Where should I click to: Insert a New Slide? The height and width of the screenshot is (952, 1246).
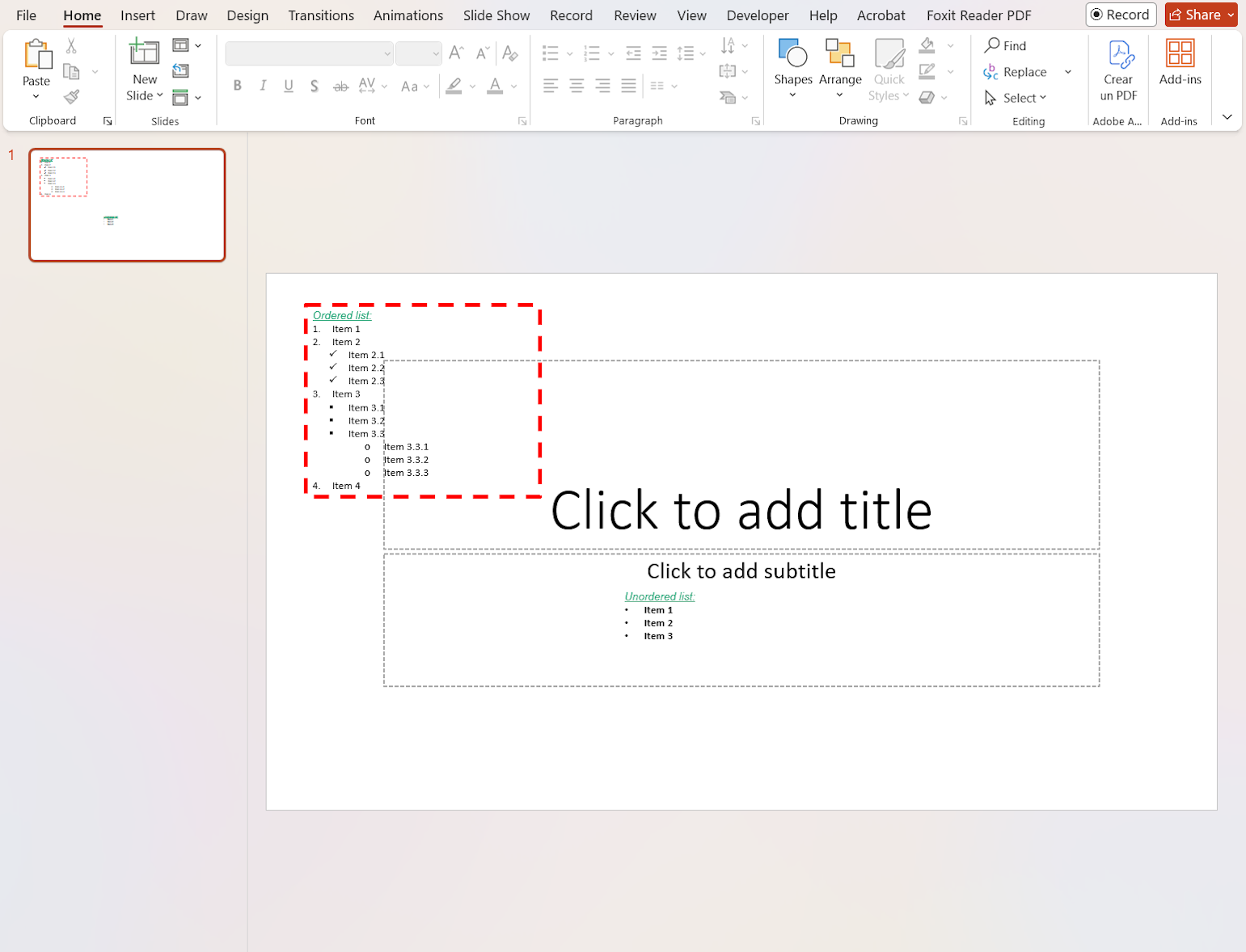144,53
